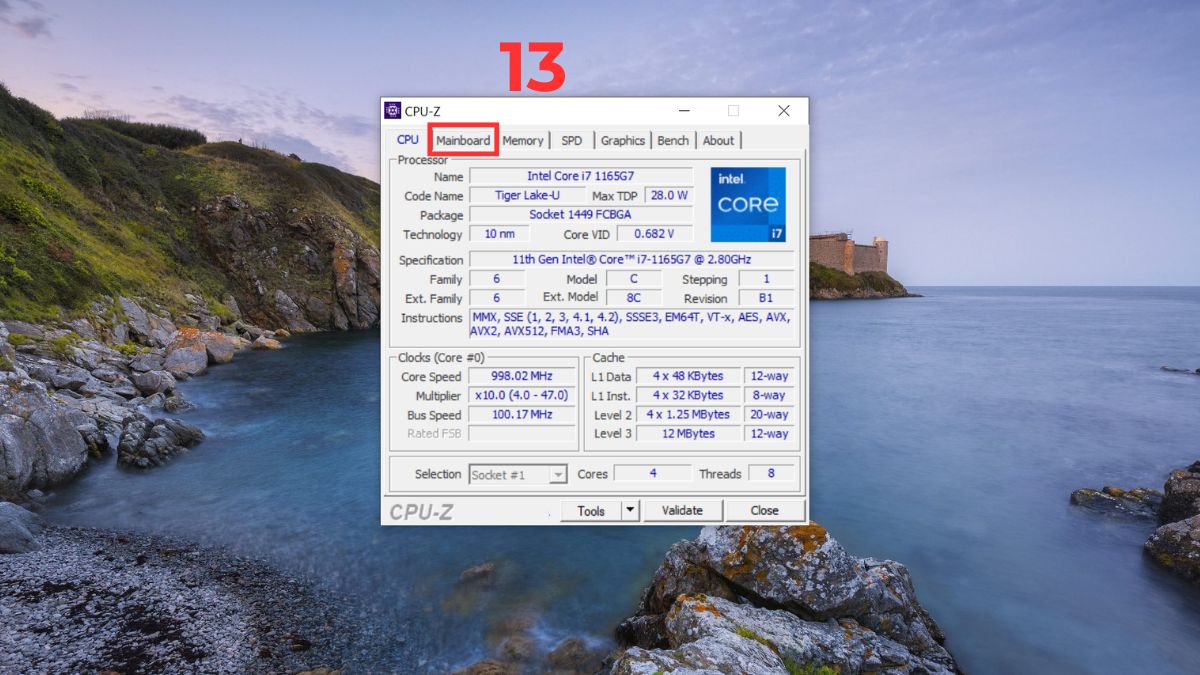Image resolution: width=1200 pixels, height=675 pixels.
Task: Minimize the CPU-Z window
Action: [x=684, y=111]
